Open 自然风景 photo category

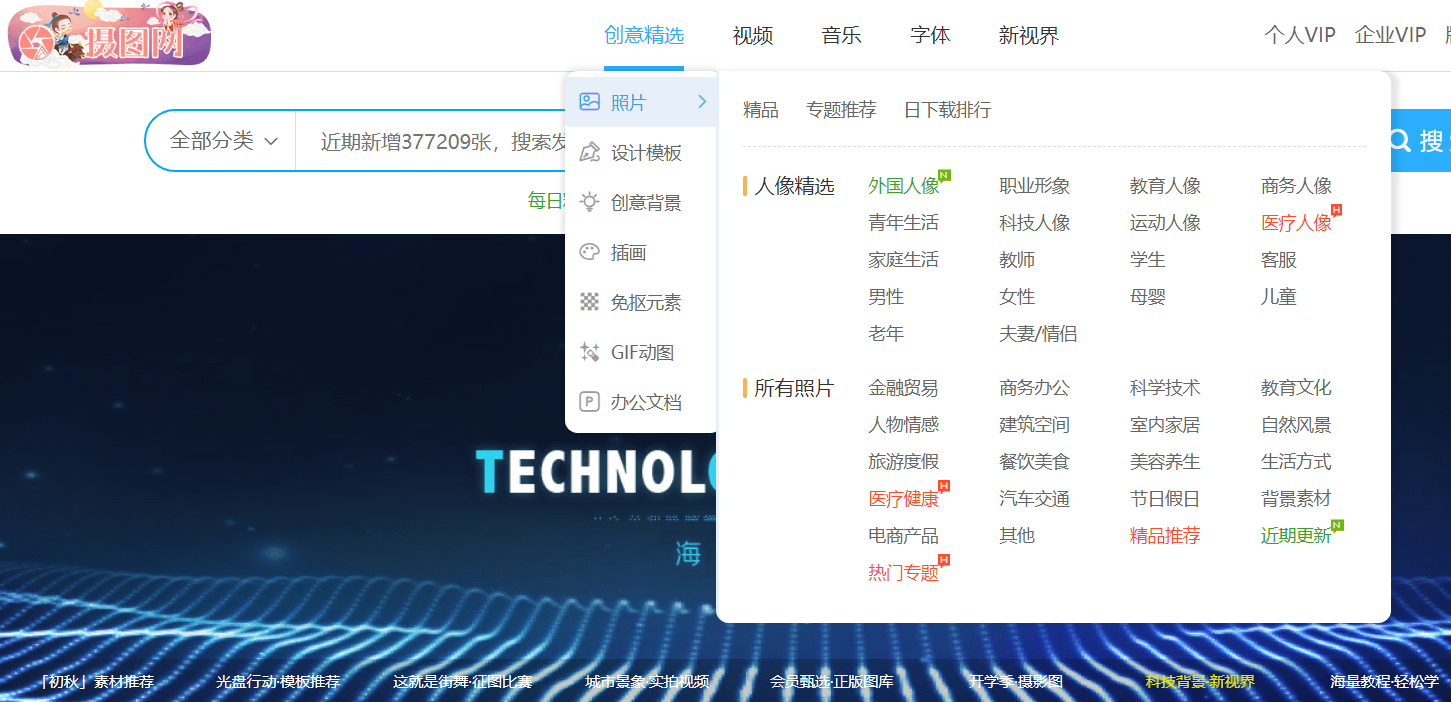1297,425
